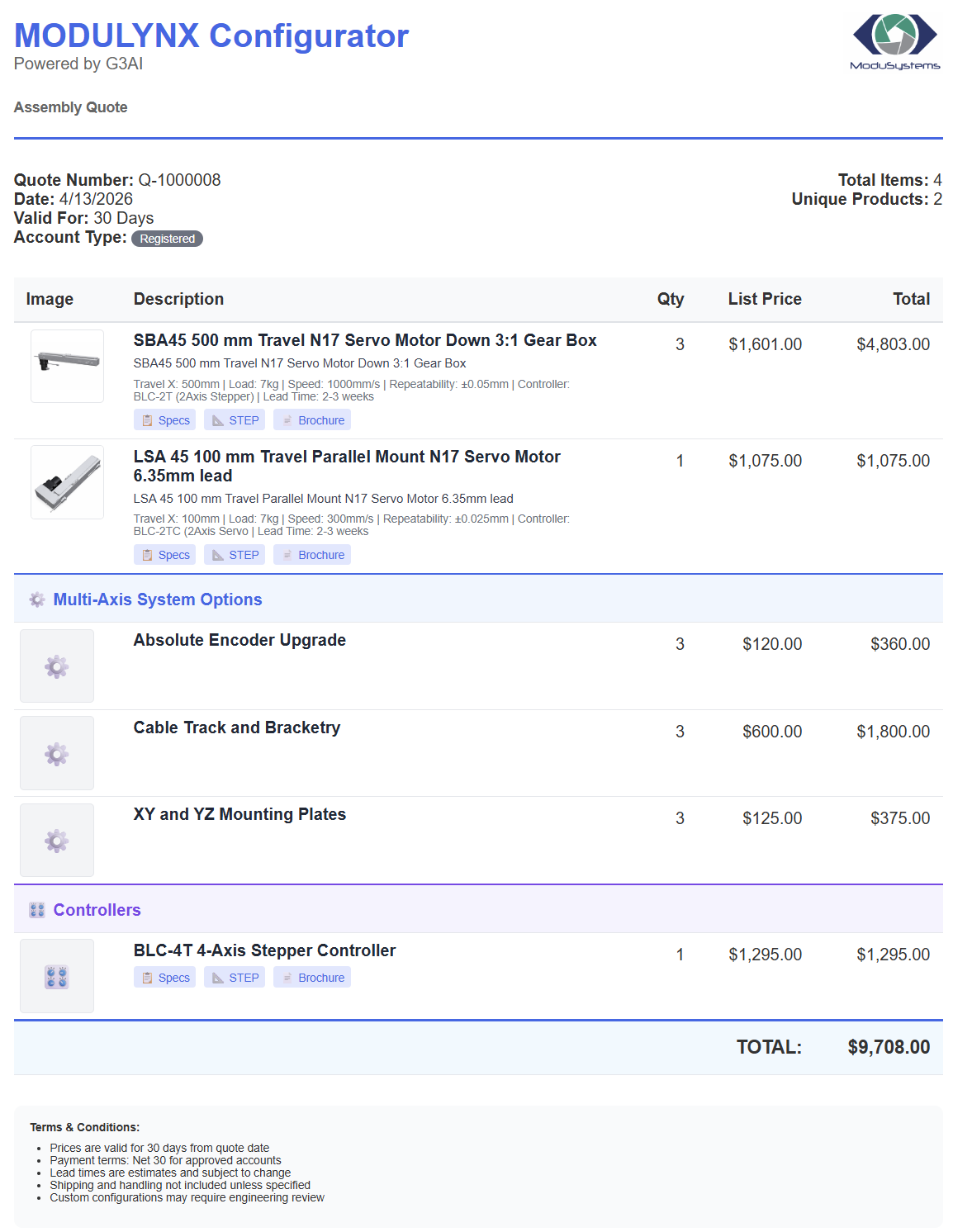Click the gear icon for Cable Track and Bracketry
The height and width of the screenshot is (1232, 972).
click(56, 753)
